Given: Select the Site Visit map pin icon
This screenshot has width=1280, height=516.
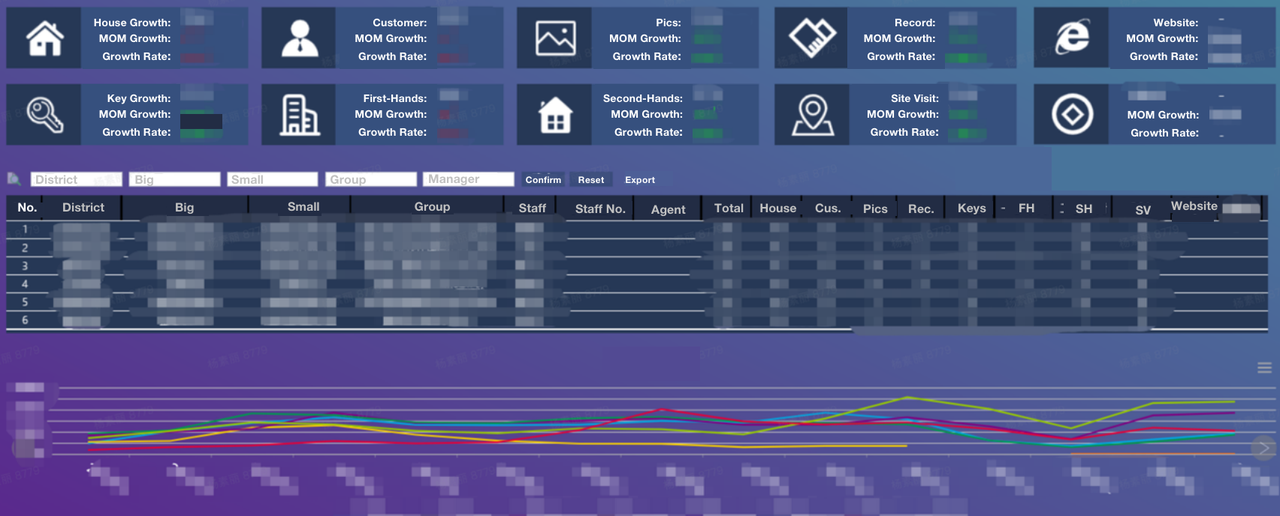Looking at the screenshot, I should [812, 115].
